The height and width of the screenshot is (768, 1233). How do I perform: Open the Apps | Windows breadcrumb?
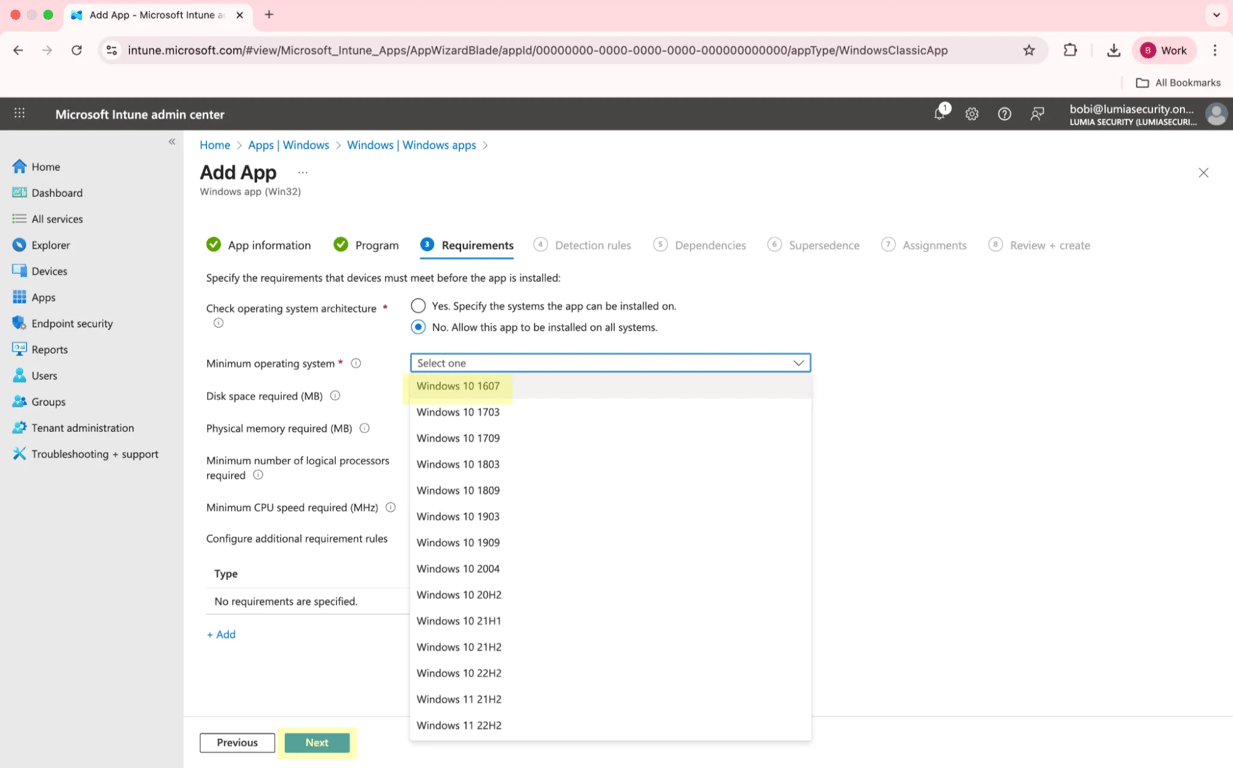[x=288, y=145]
